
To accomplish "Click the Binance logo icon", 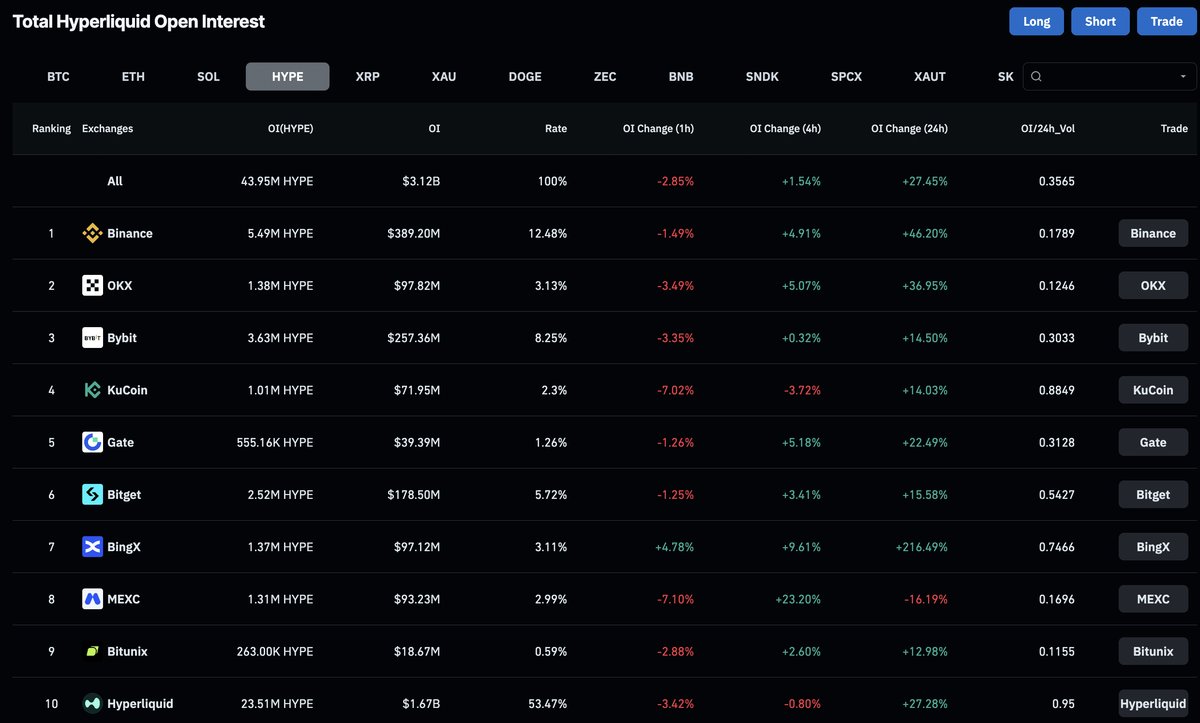I will point(92,233).
